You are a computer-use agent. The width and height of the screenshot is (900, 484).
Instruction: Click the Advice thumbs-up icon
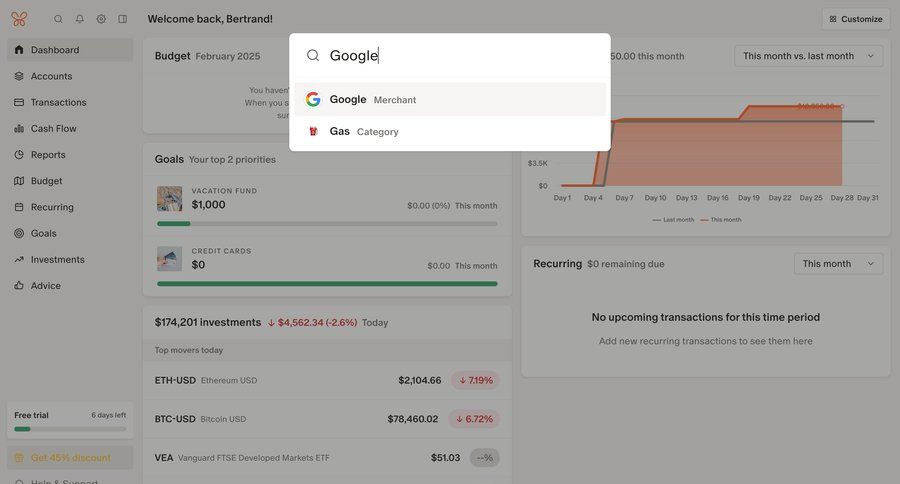pyautogui.click(x=19, y=285)
